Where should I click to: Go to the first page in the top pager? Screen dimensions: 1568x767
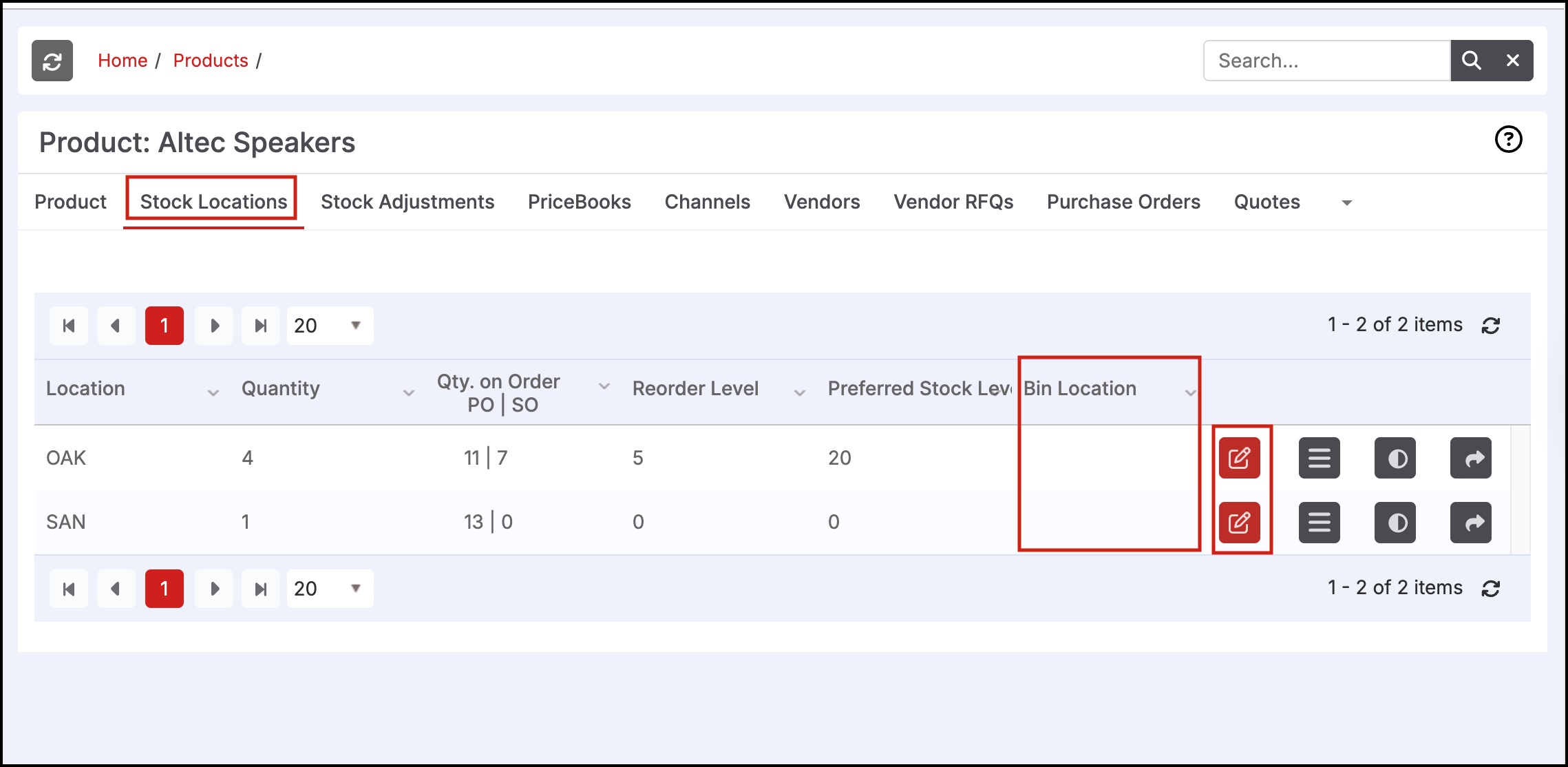(69, 326)
